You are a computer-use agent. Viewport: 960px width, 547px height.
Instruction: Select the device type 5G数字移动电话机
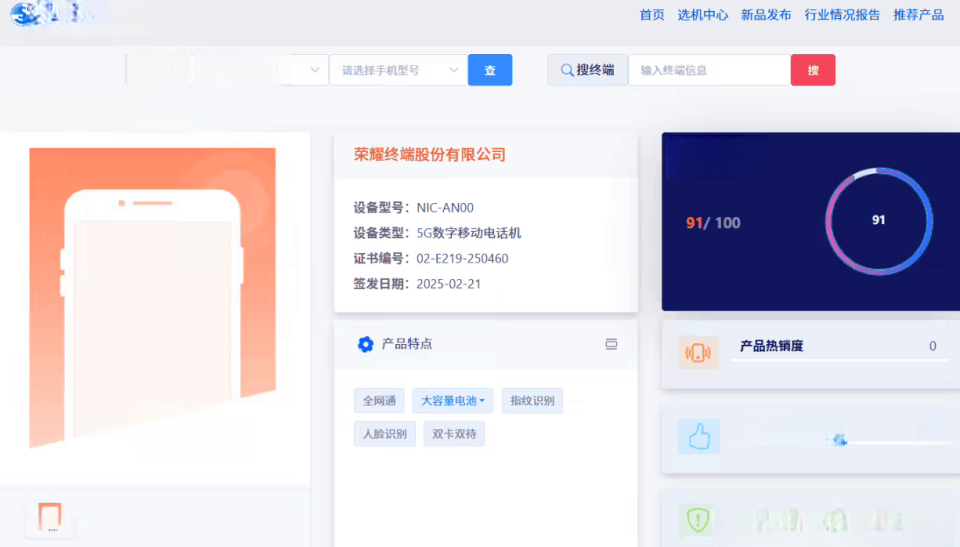[x=468, y=233]
